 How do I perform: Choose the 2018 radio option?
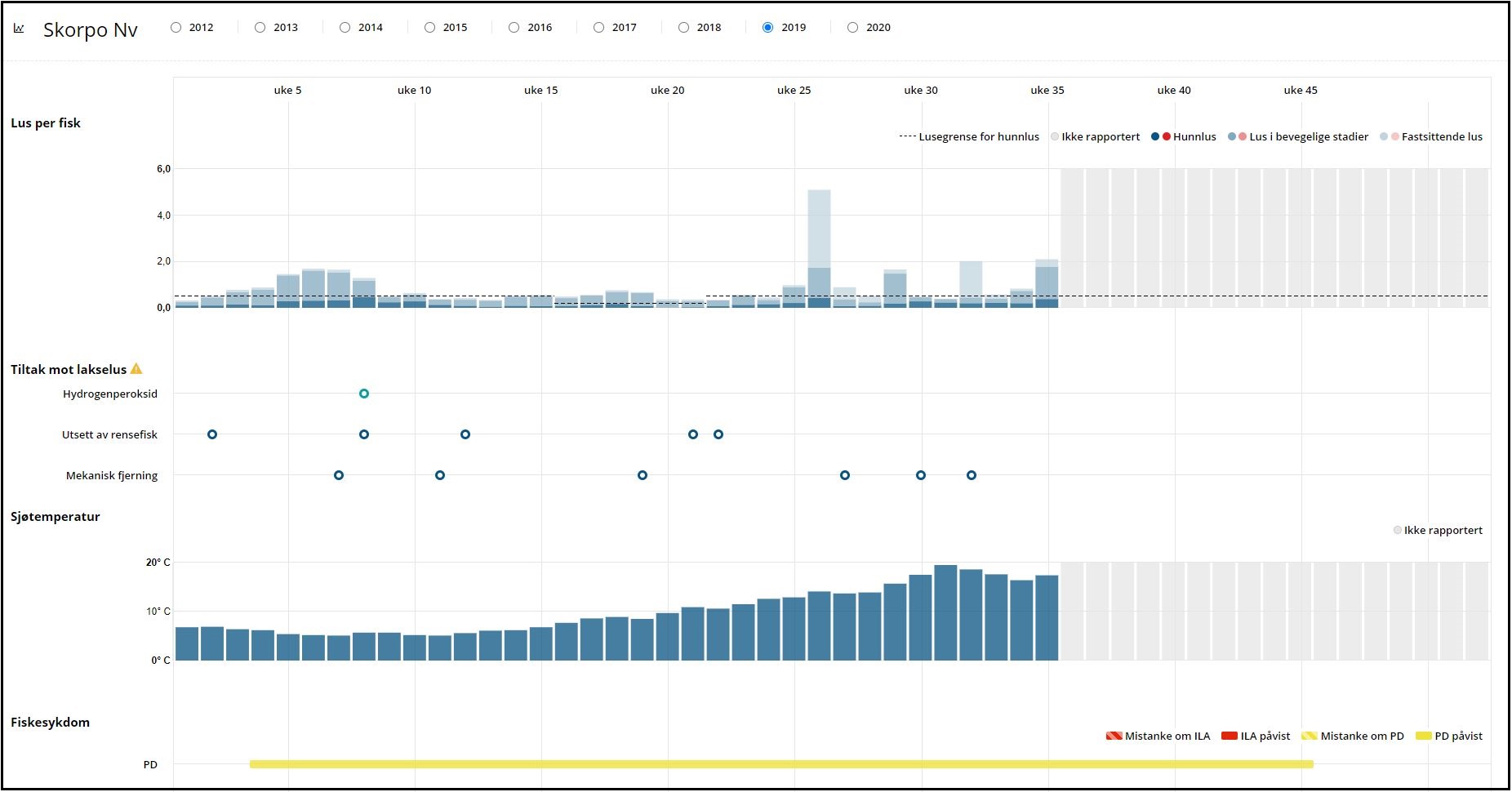[x=684, y=28]
